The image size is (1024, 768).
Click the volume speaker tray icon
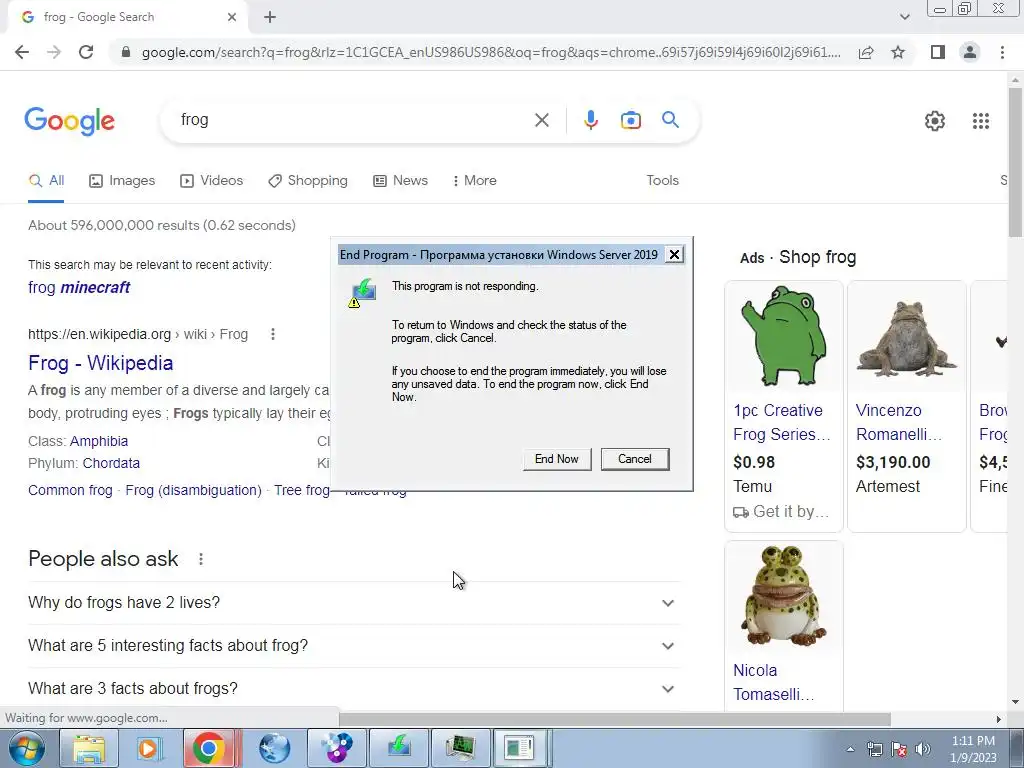(x=922, y=749)
